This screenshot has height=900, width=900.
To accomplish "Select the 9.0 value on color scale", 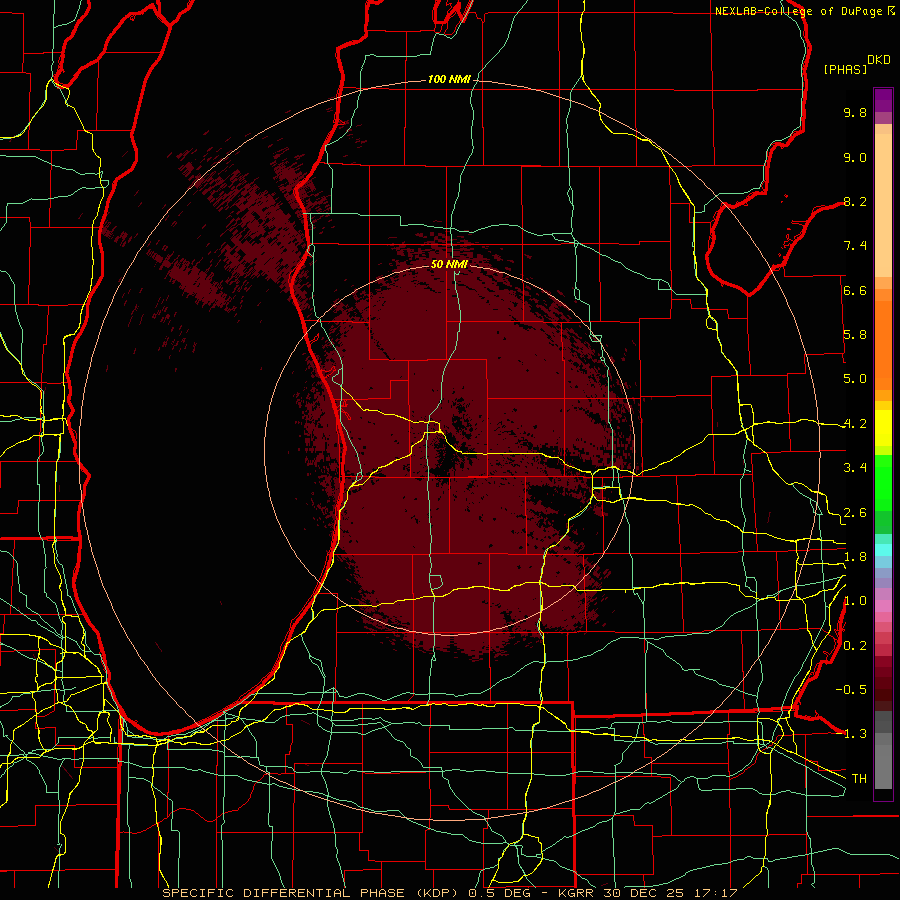I will tap(855, 157).
